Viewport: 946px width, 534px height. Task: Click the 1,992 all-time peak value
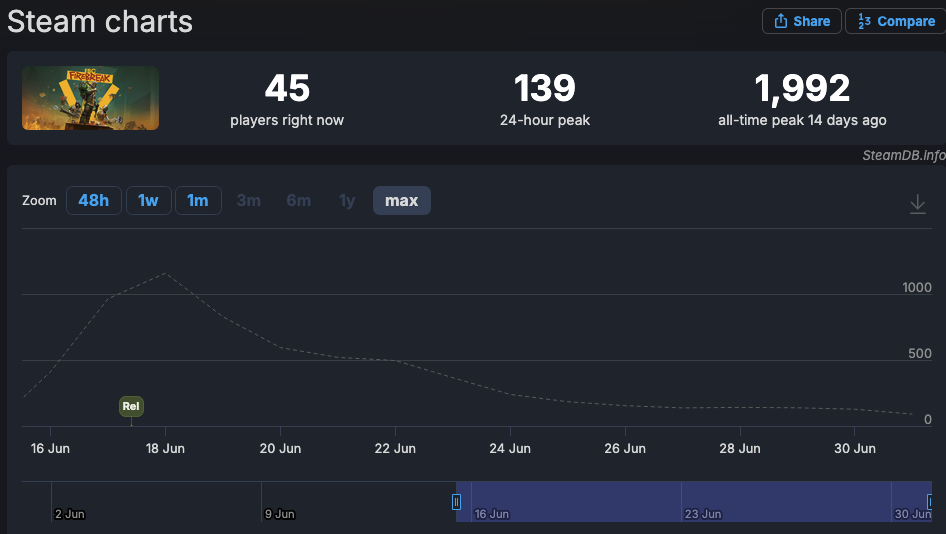point(802,88)
